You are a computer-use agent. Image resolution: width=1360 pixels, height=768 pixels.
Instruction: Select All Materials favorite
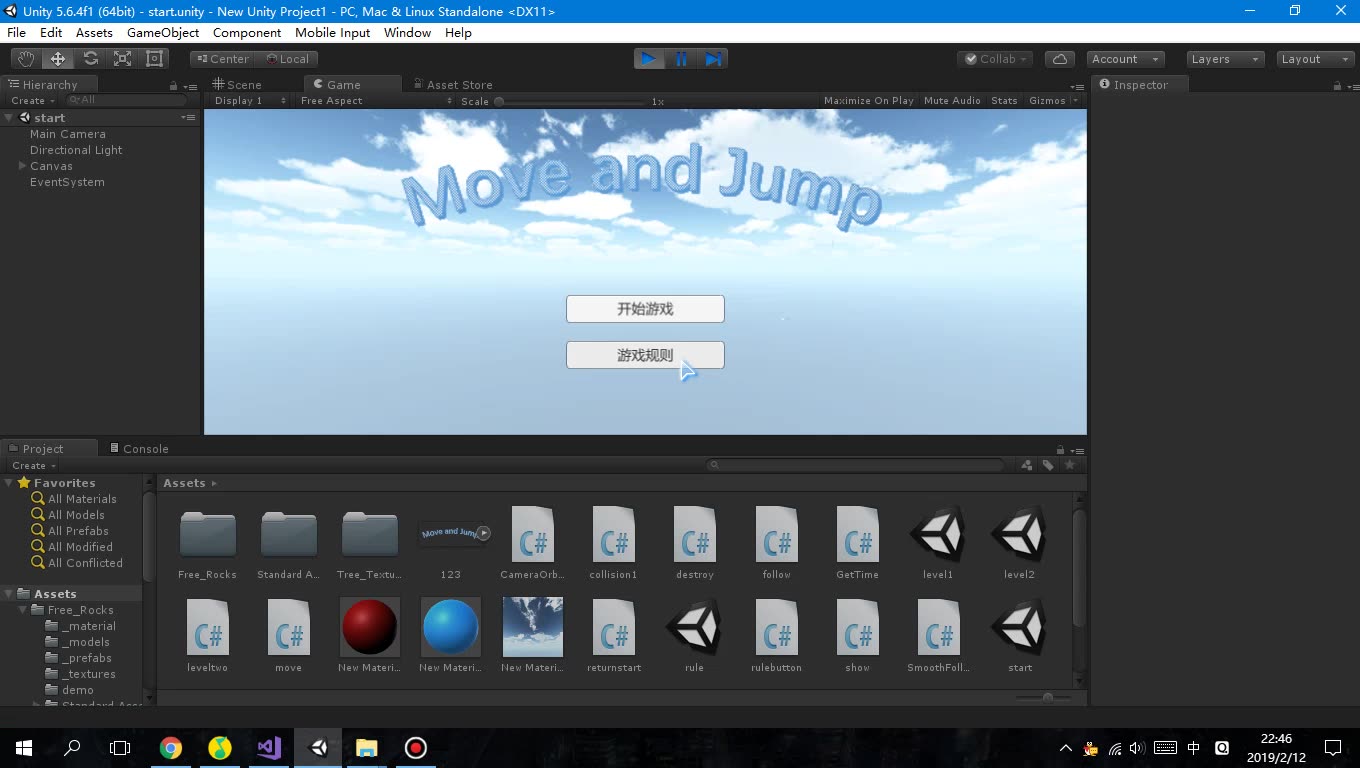82,499
